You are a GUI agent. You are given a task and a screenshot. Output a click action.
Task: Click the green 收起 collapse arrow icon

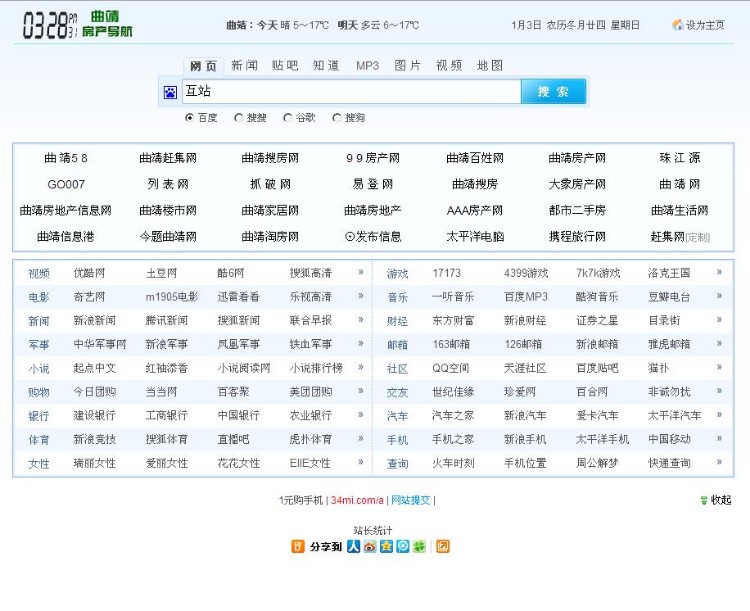(x=704, y=500)
